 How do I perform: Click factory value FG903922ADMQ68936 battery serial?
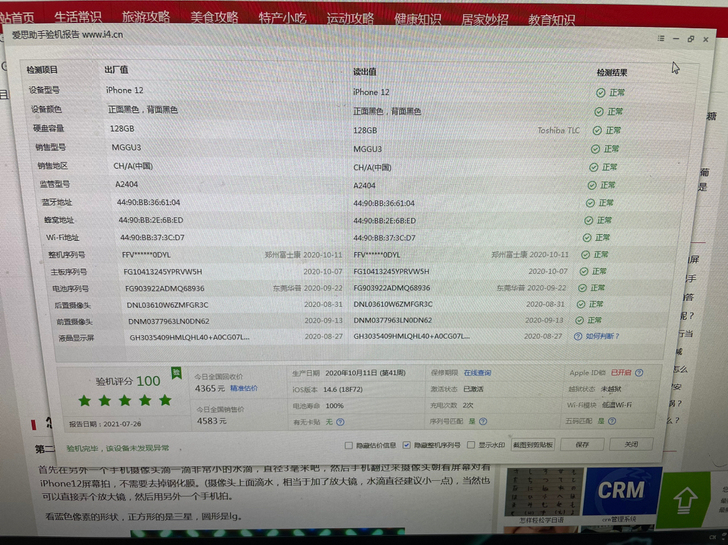165,289
